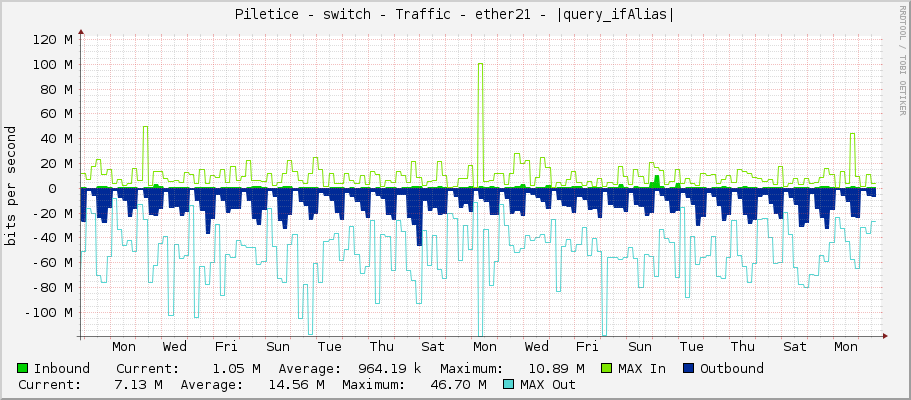Click the cyan MAX Out legend swatch
Screen dimensions: 911x400
(509, 385)
